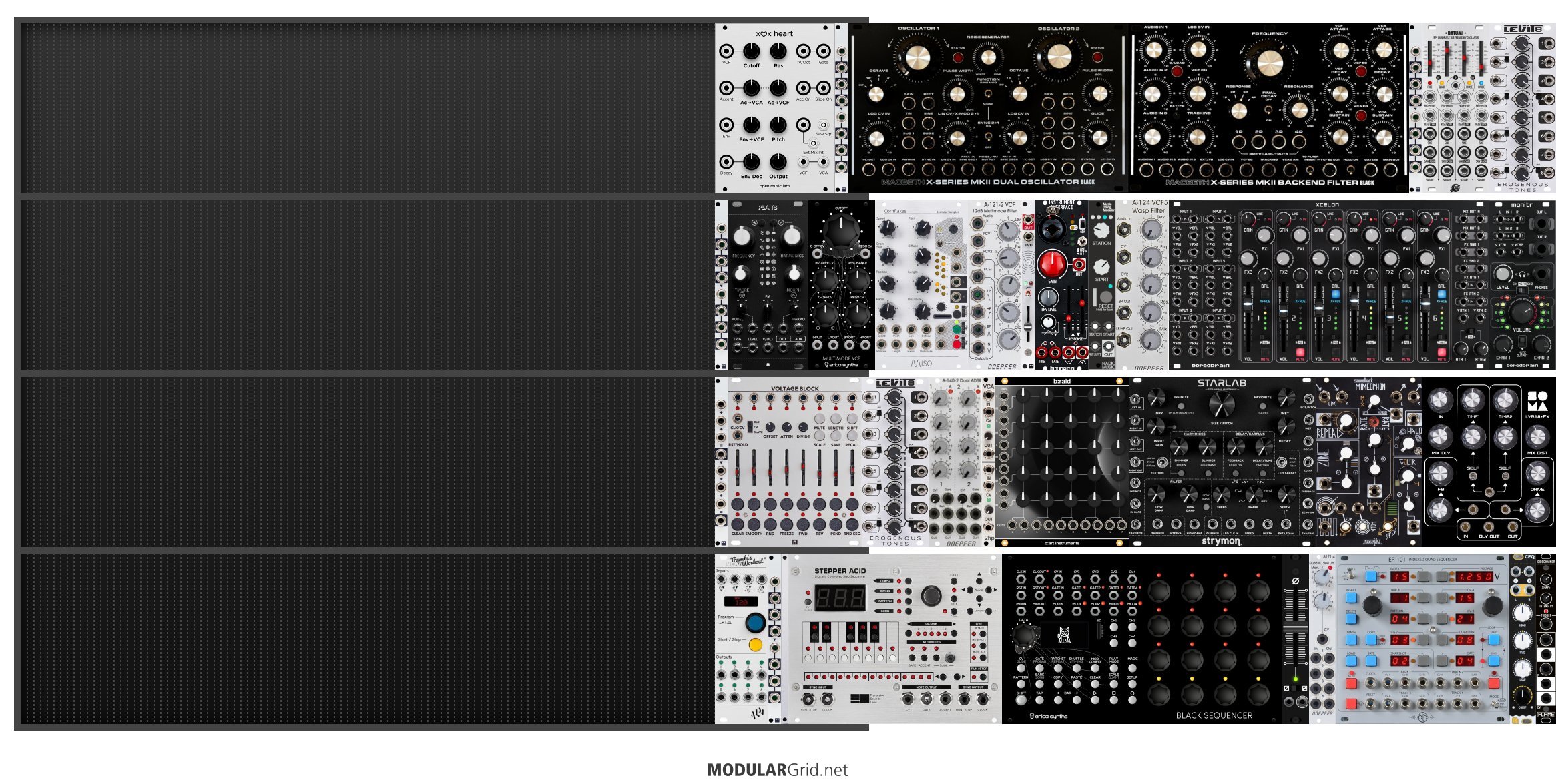This screenshot has height=784, width=1556.
Task: Click the Frequency knob on Plaits
Action: click(743, 236)
